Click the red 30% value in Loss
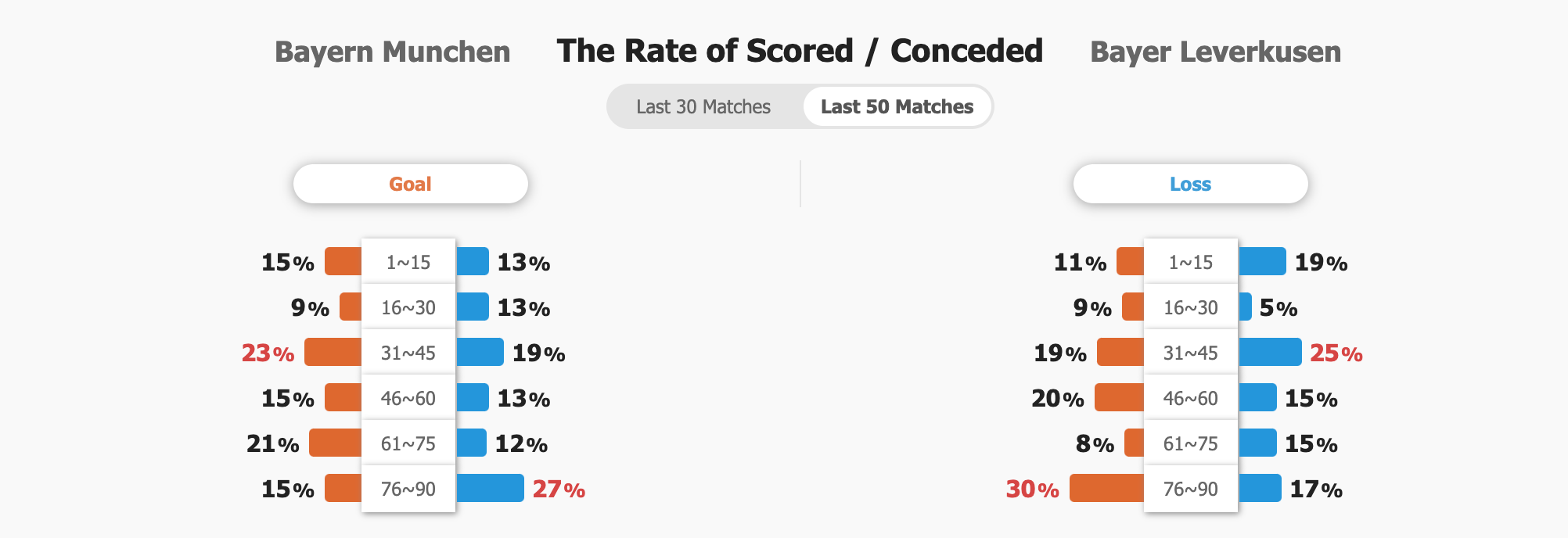The width and height of the screenshot is (1568, 538). (1032, 490)
